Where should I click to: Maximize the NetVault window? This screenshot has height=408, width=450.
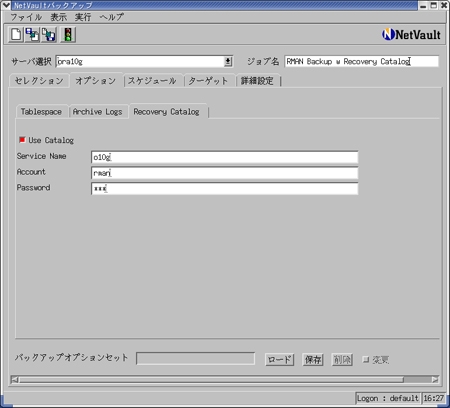(433, 5)
